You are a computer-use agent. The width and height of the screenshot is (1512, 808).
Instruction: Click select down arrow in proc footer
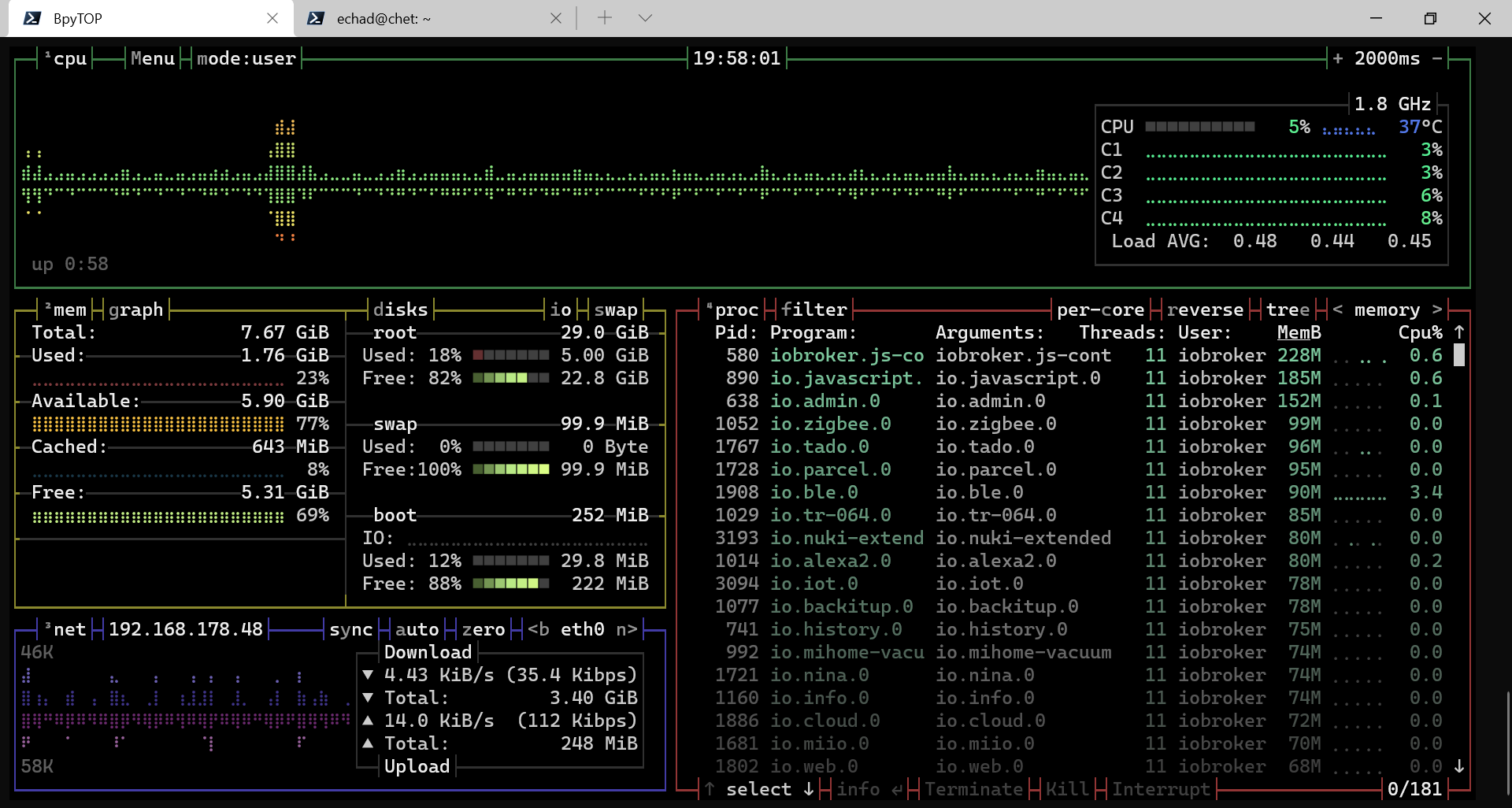click(x=809, y=789)
